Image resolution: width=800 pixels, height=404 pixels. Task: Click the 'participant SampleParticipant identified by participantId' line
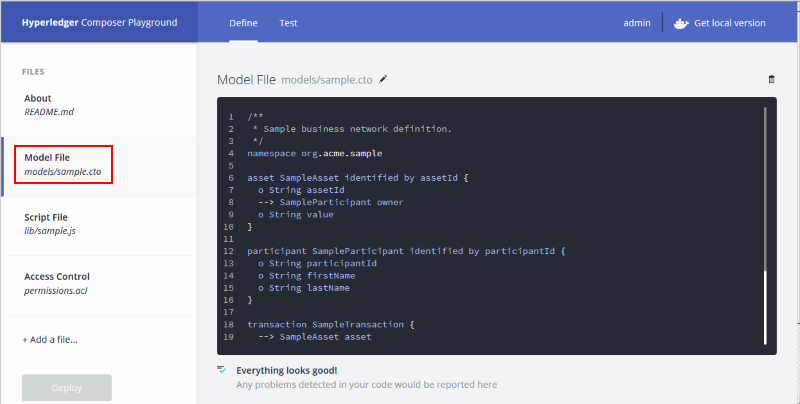[406, 251]
